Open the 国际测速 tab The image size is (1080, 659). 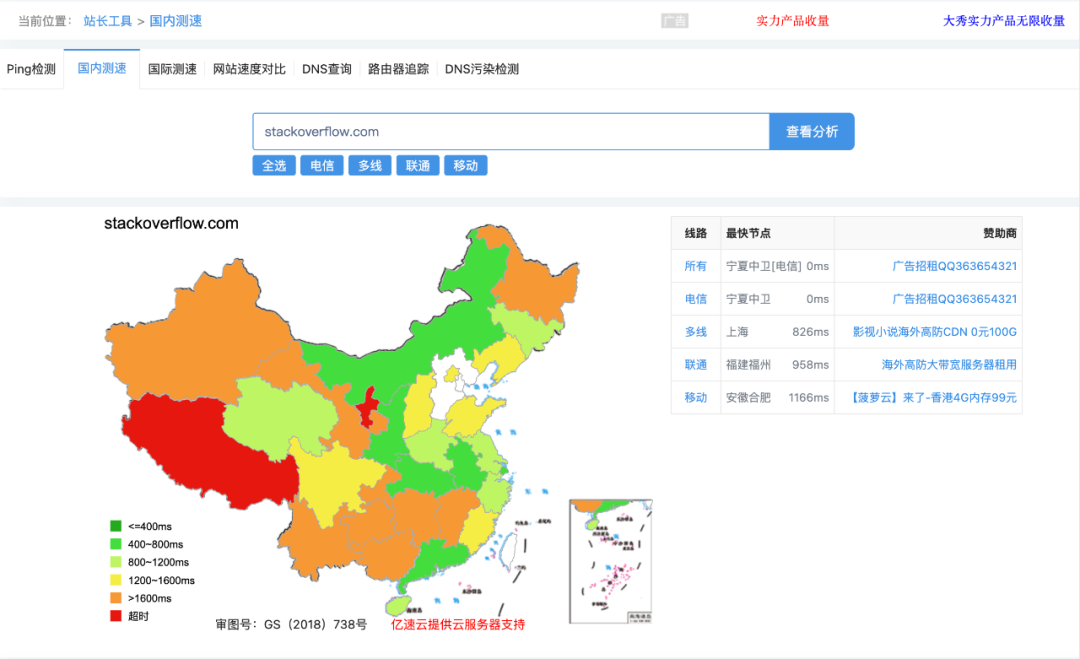point(172,69)
